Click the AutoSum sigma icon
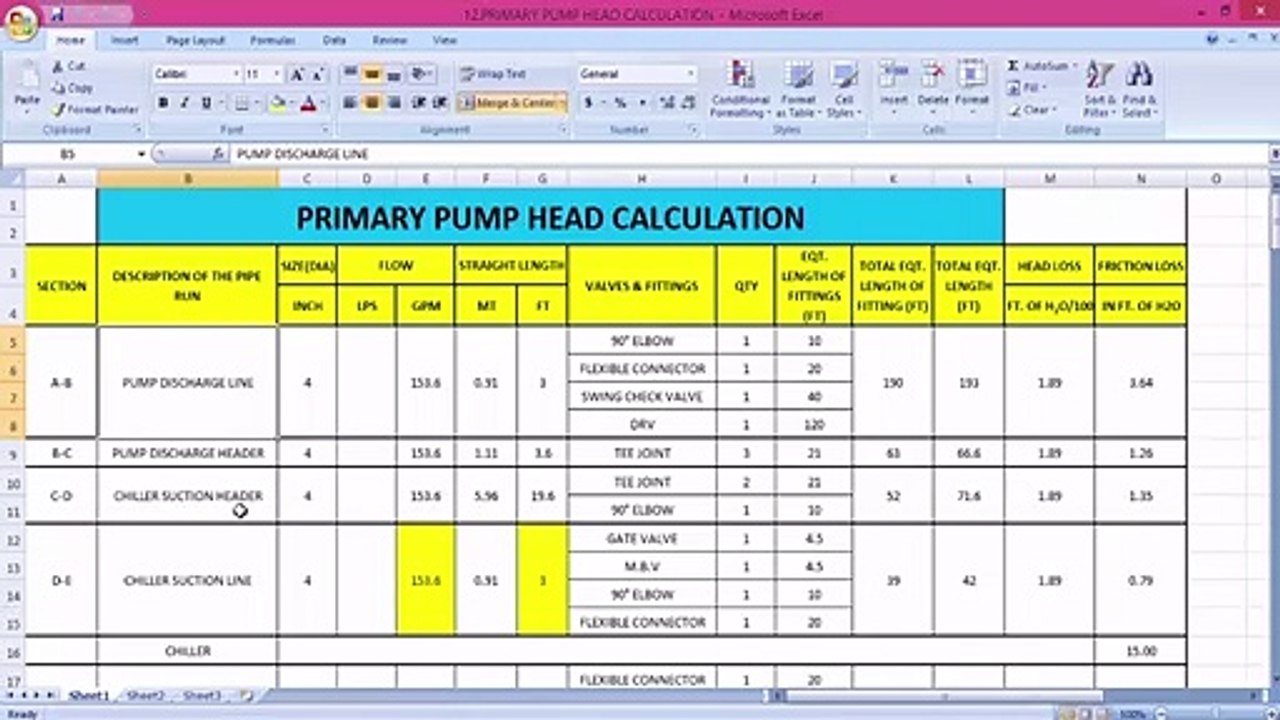The height and width of the screenshot is (720, 1280). (1013, 66)
